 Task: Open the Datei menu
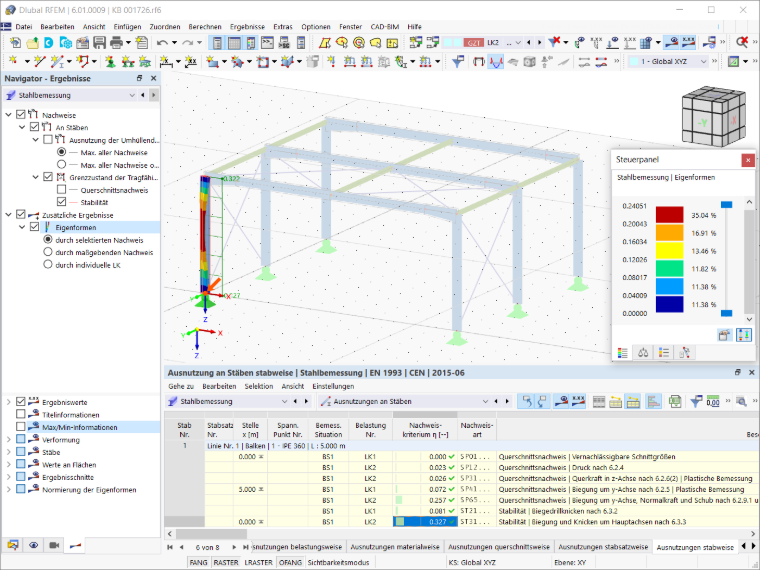click(23, 27)
